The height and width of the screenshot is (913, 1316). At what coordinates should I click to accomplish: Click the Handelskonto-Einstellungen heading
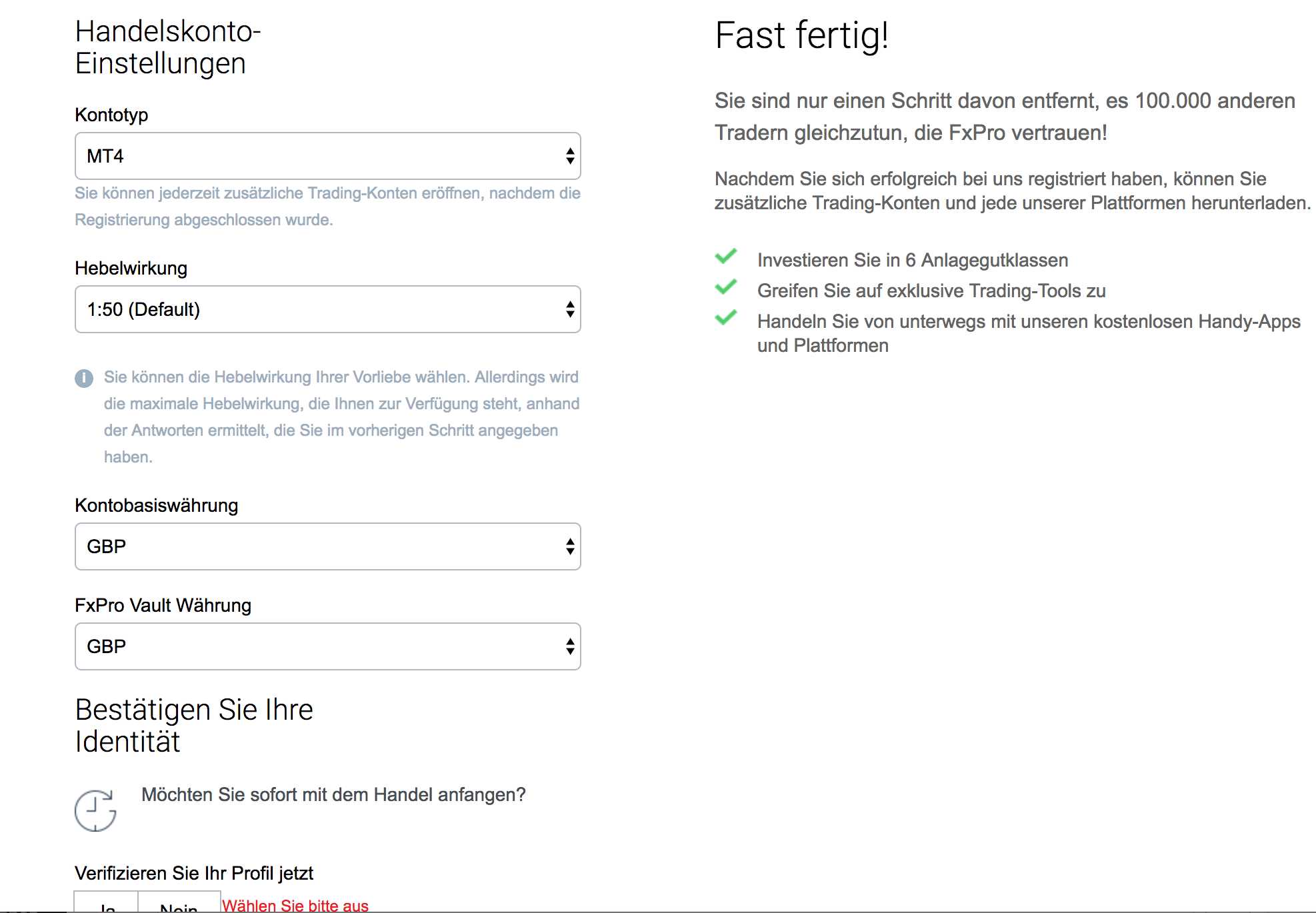pyautogui.click(x=167, y=47)
